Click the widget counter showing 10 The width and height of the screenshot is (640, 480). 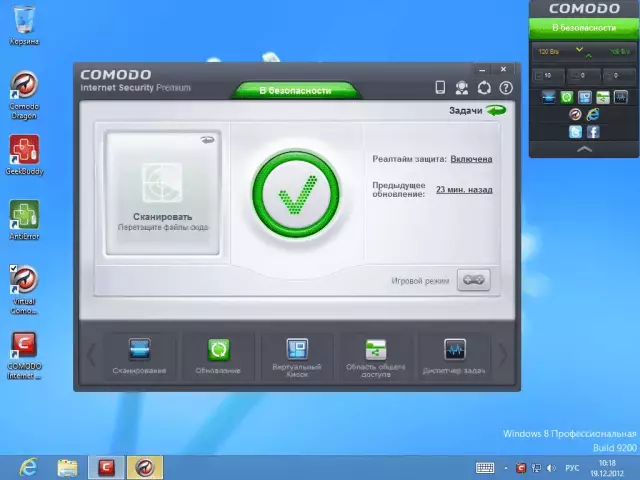548,76
